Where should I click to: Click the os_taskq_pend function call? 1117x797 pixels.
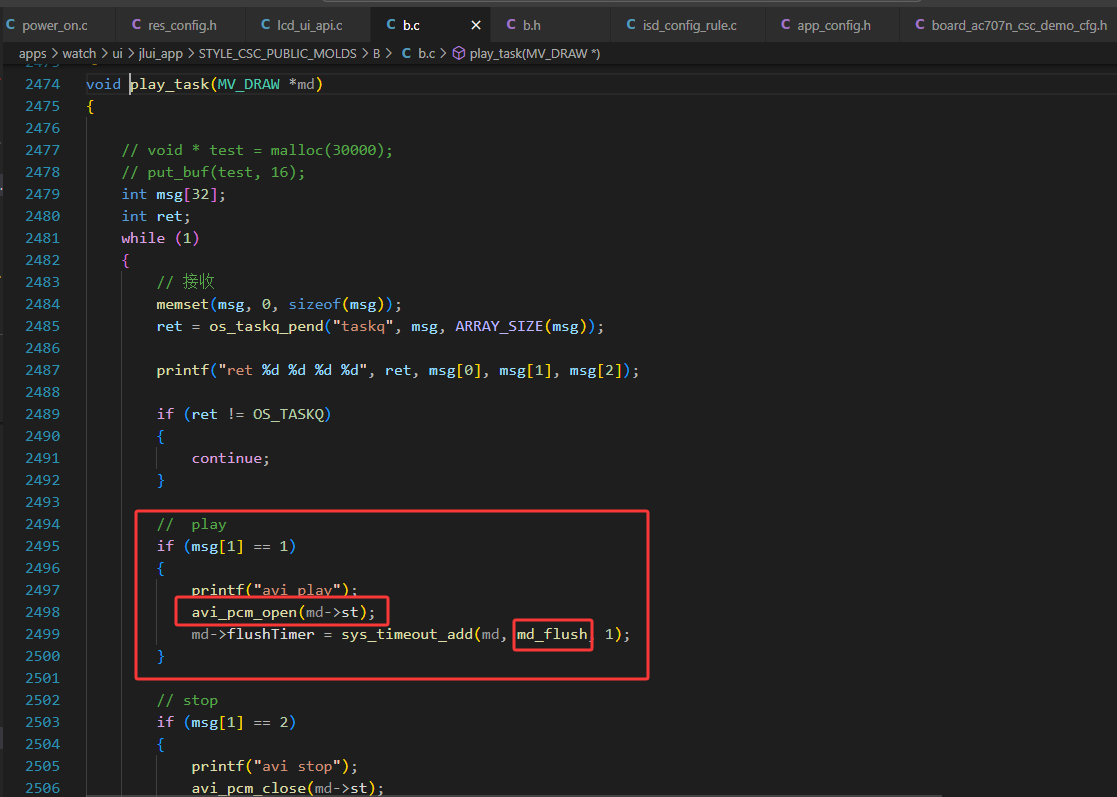266,326
